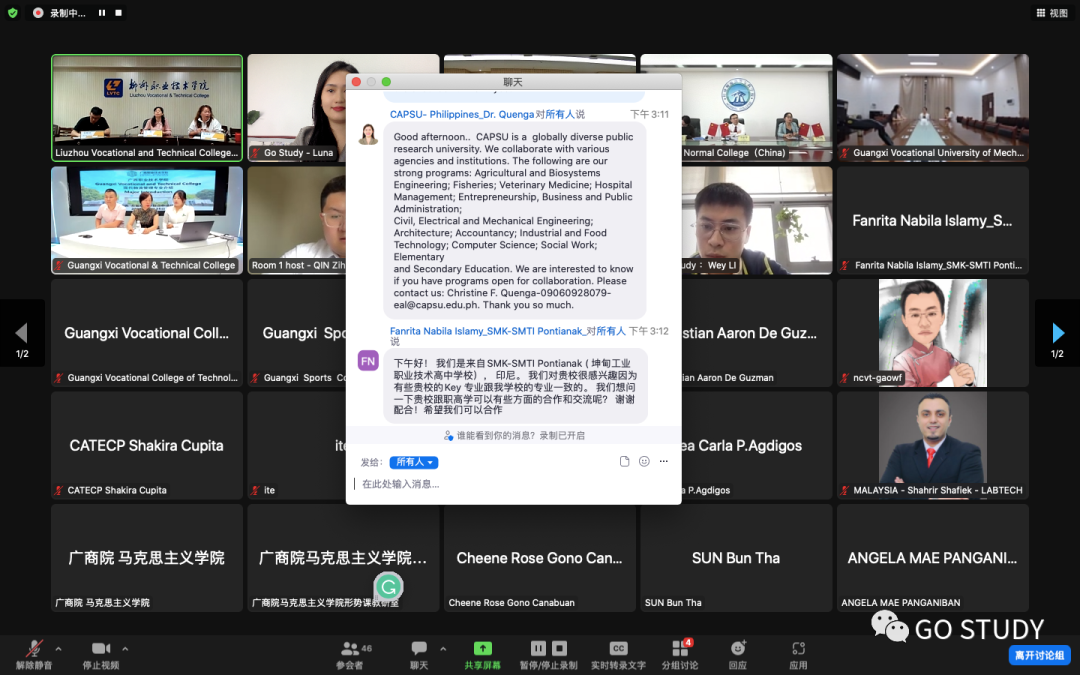Viewport: 1080px width, 675px height.
Task: Pause recording from top-left indicator
Action: (x=102, y=12)
